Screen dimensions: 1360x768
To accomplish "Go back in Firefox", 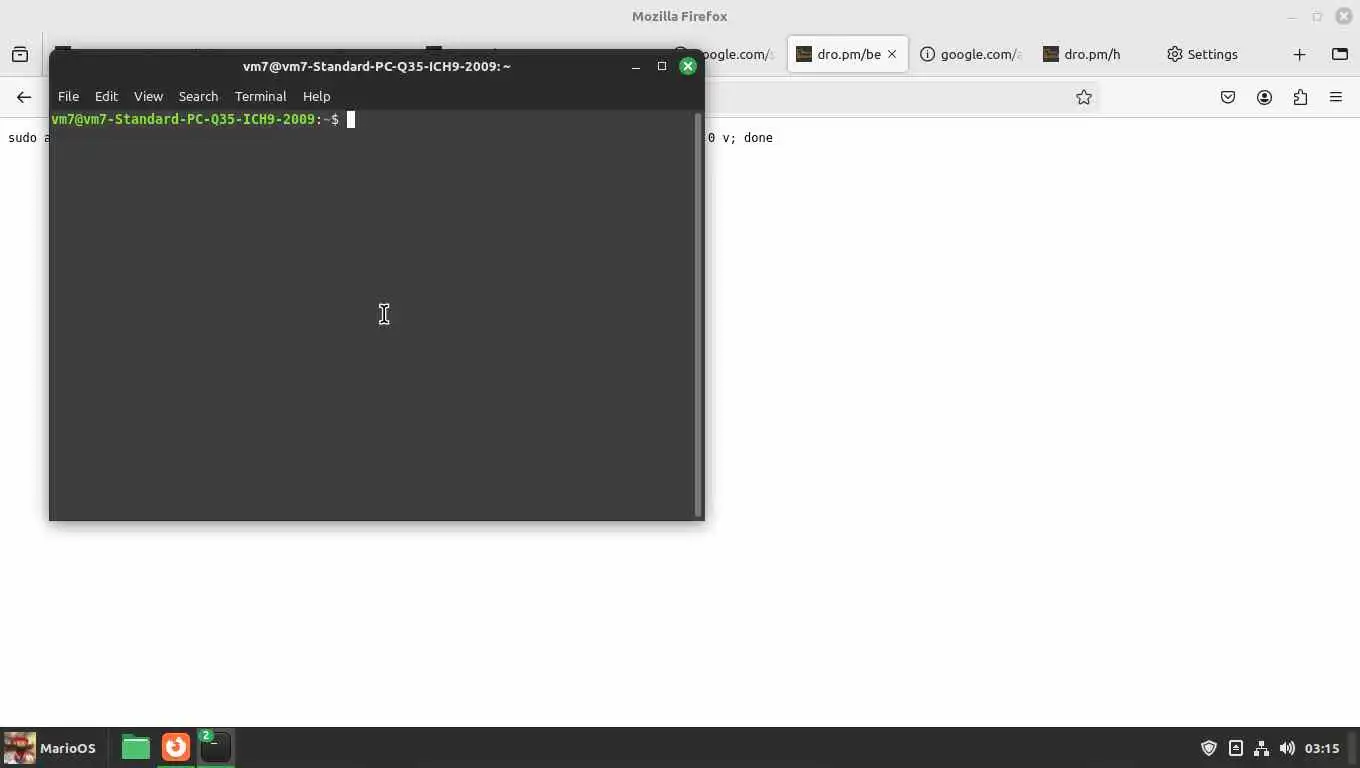I will [24, 97].
